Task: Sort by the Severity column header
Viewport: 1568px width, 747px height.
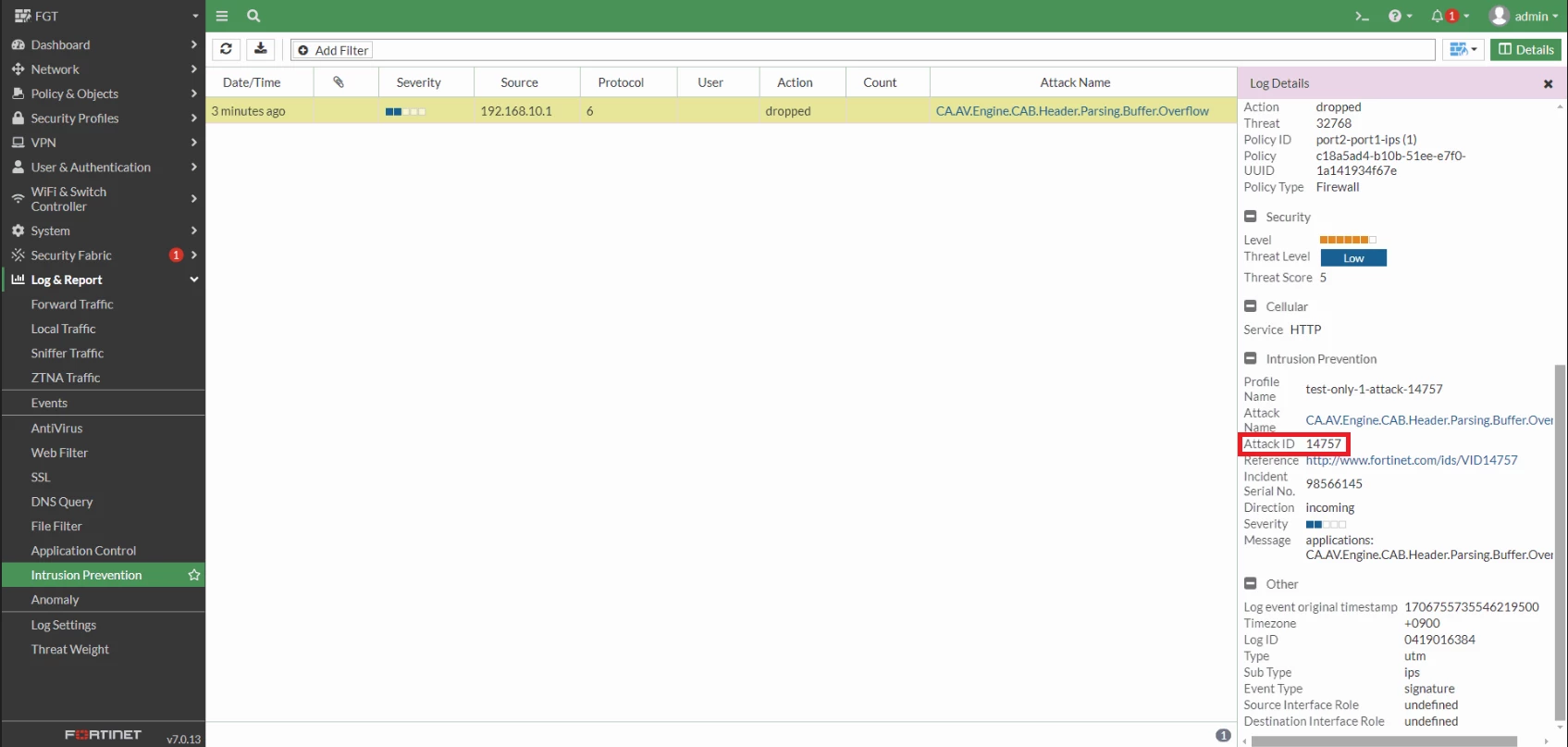Action: (x=426, y=82)
